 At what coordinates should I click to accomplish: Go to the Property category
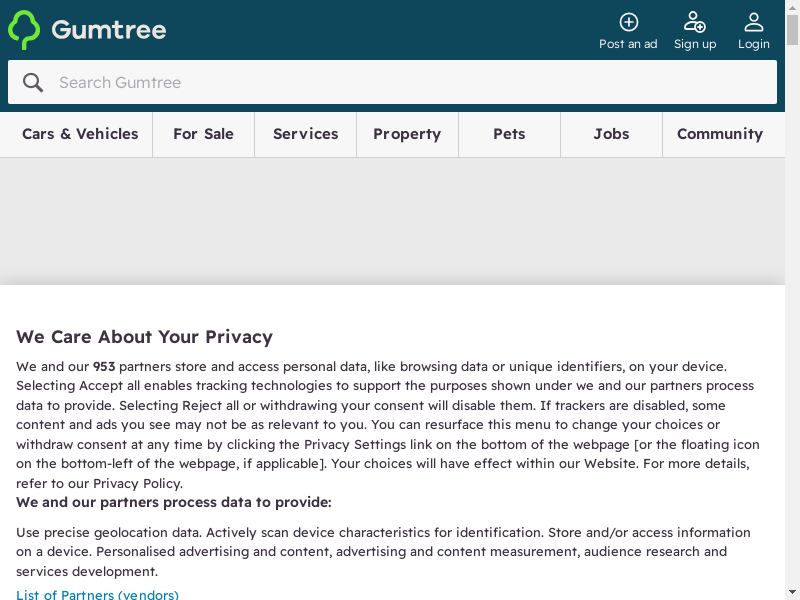[407, 134]
